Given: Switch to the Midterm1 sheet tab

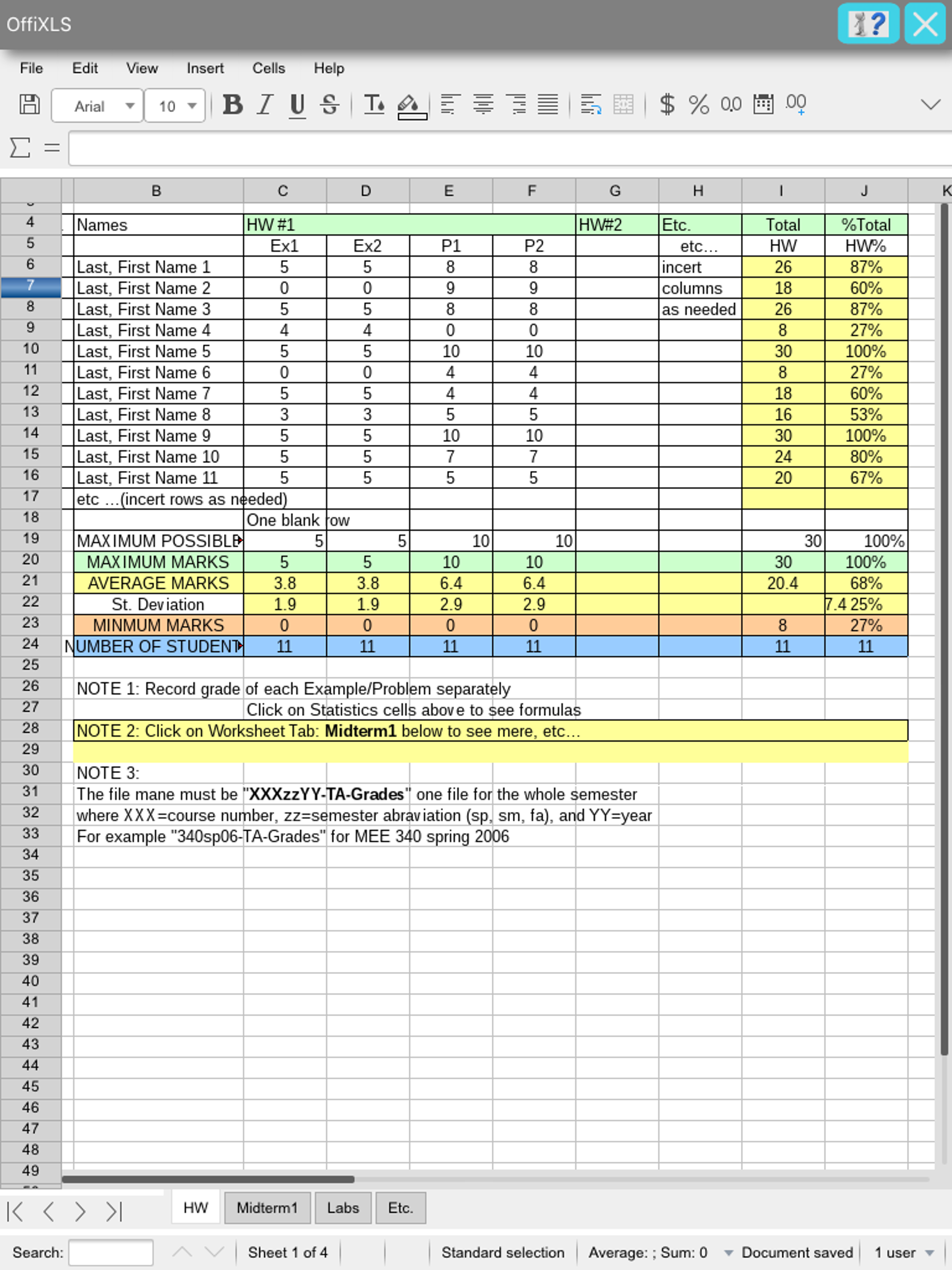Looking at the screenshot, I should 267,1207.
